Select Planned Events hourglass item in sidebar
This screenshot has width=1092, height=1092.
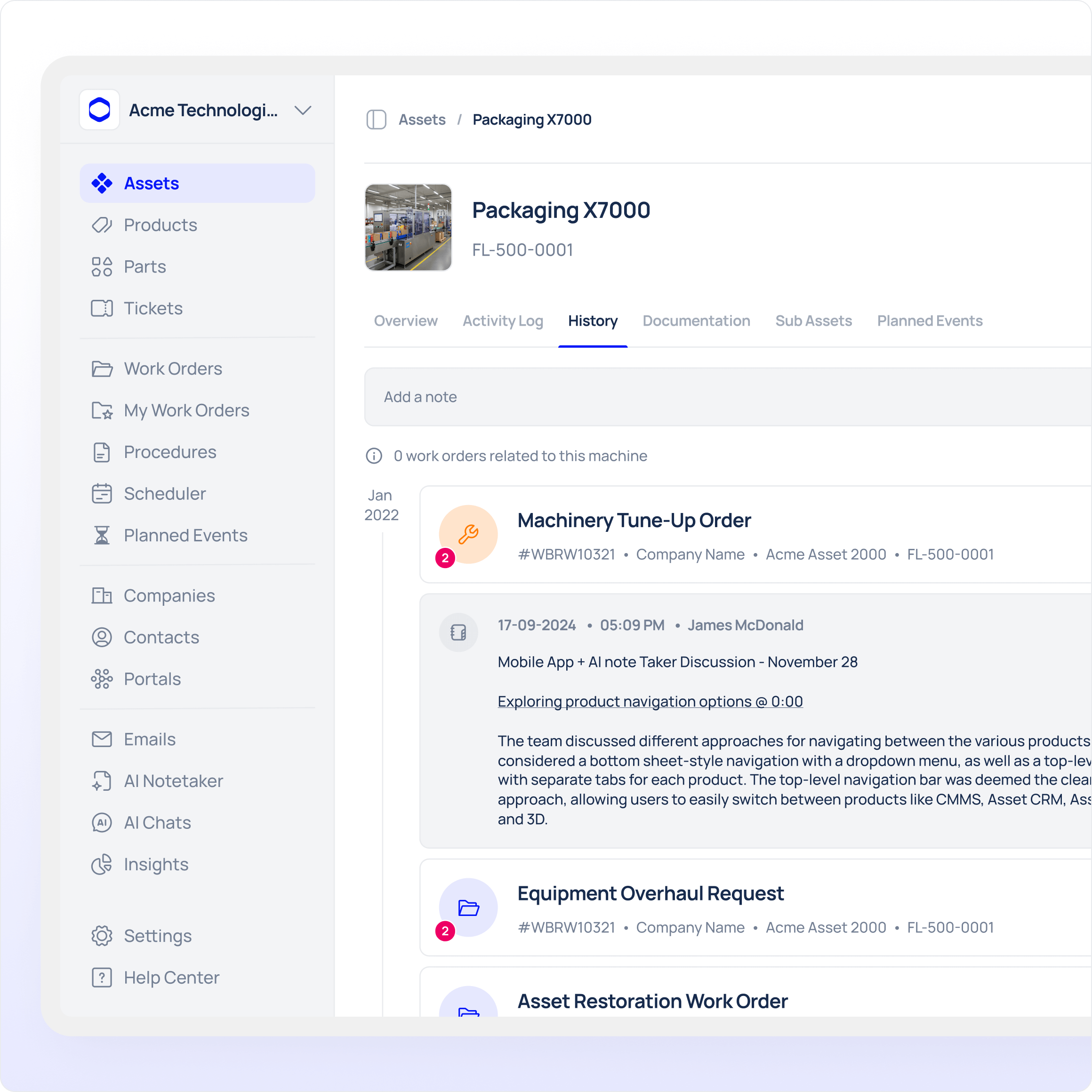click(185, 535)
